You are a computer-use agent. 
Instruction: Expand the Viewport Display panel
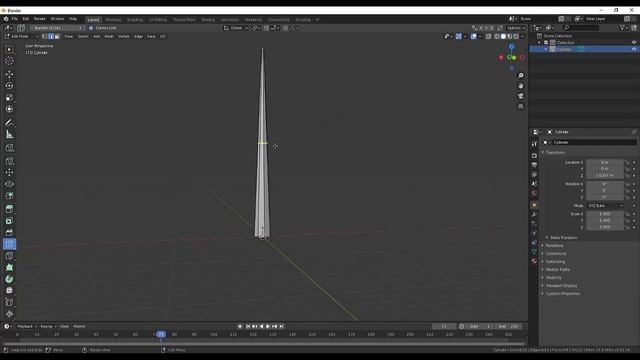(561, 286)
